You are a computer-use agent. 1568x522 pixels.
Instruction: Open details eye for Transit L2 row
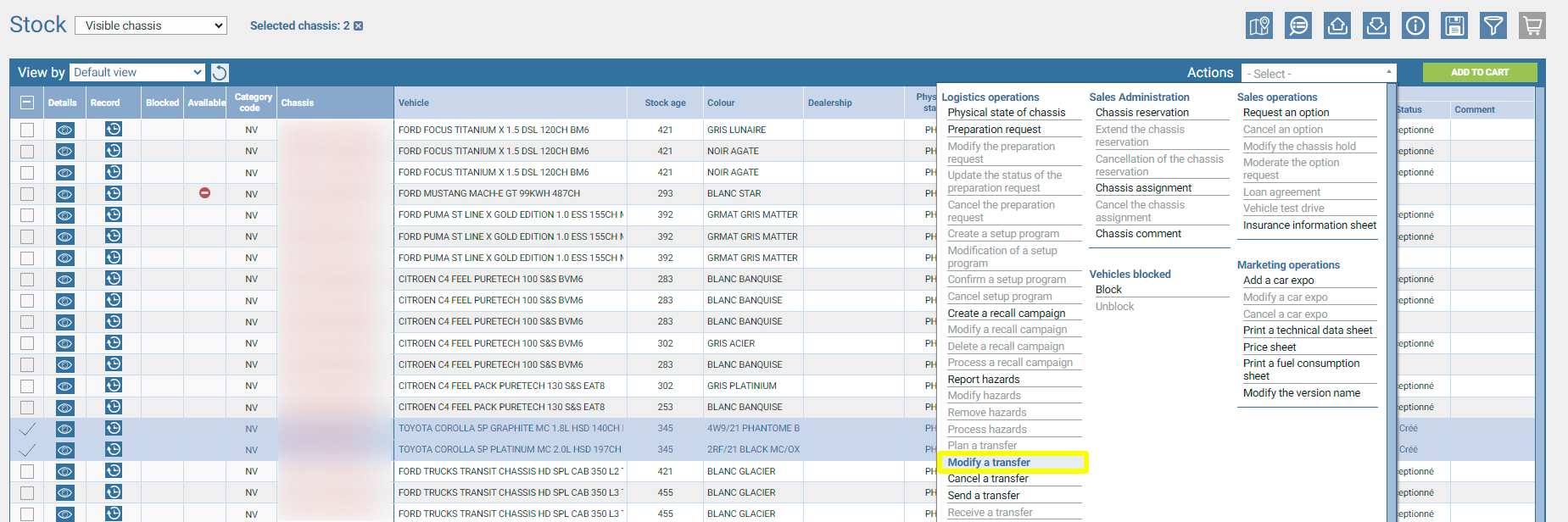pyautogui.click(x=64, y=471)
